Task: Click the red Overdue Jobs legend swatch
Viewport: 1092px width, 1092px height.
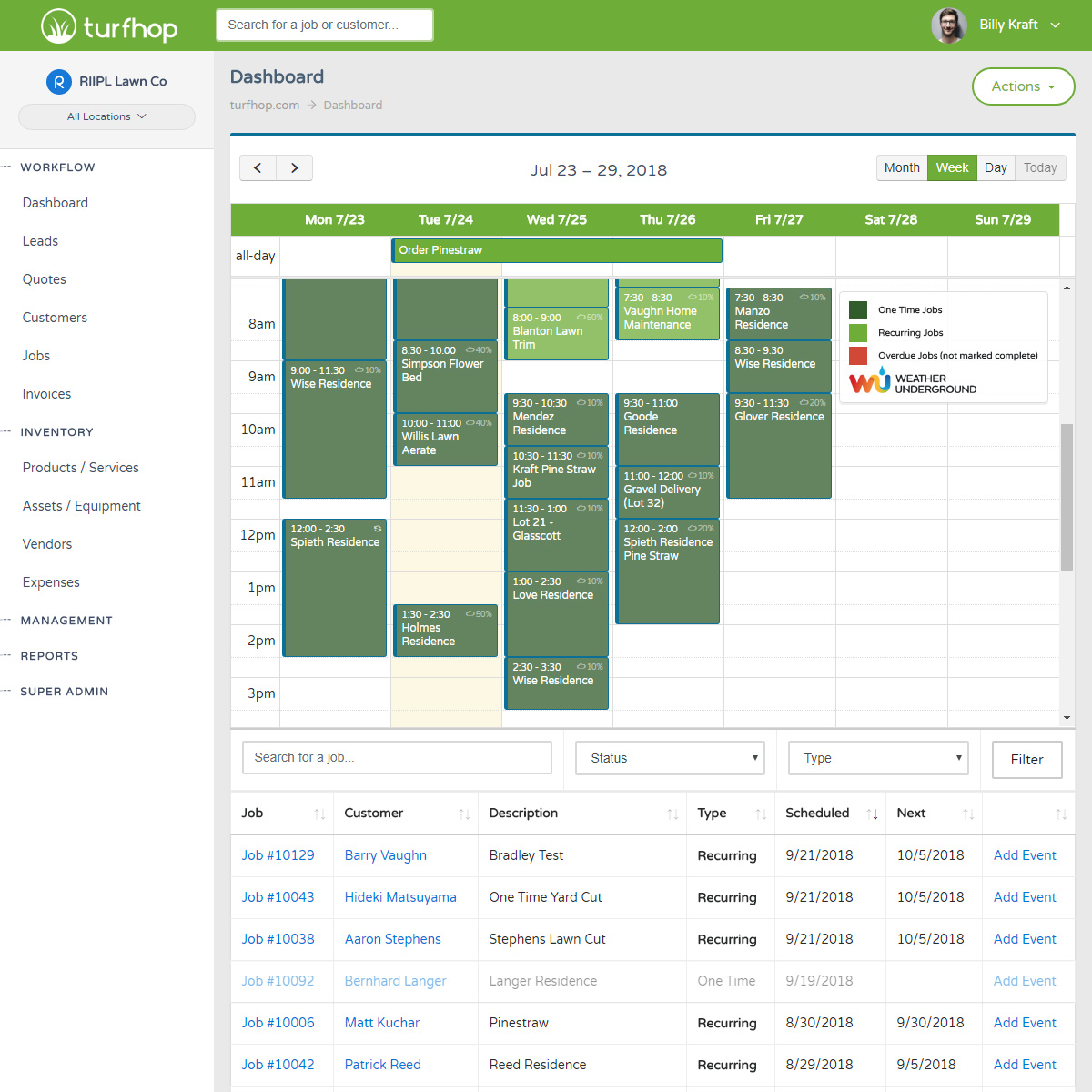Action: click(858, 356)
